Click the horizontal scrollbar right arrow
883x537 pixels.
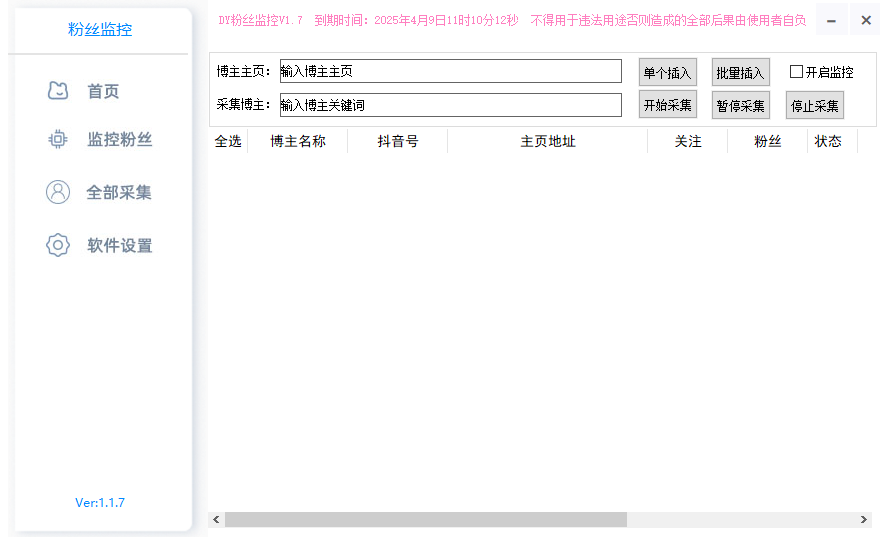click(864, 520)
